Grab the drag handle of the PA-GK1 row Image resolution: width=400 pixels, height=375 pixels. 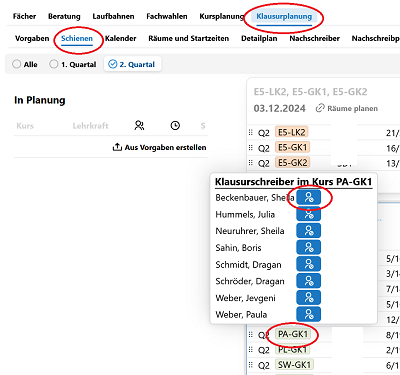[x=251, y=334]
